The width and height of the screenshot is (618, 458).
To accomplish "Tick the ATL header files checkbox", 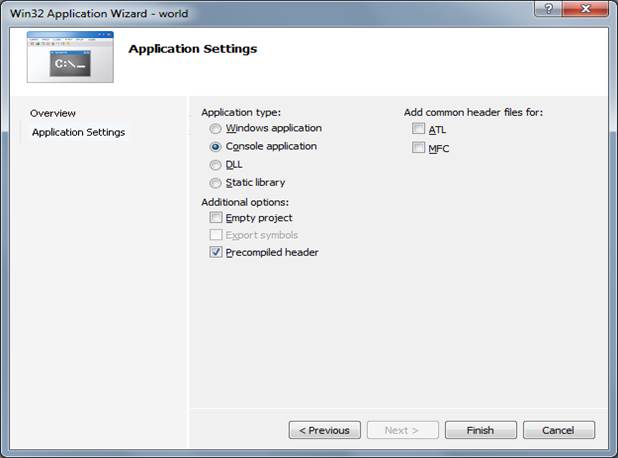I will [418, 128].
